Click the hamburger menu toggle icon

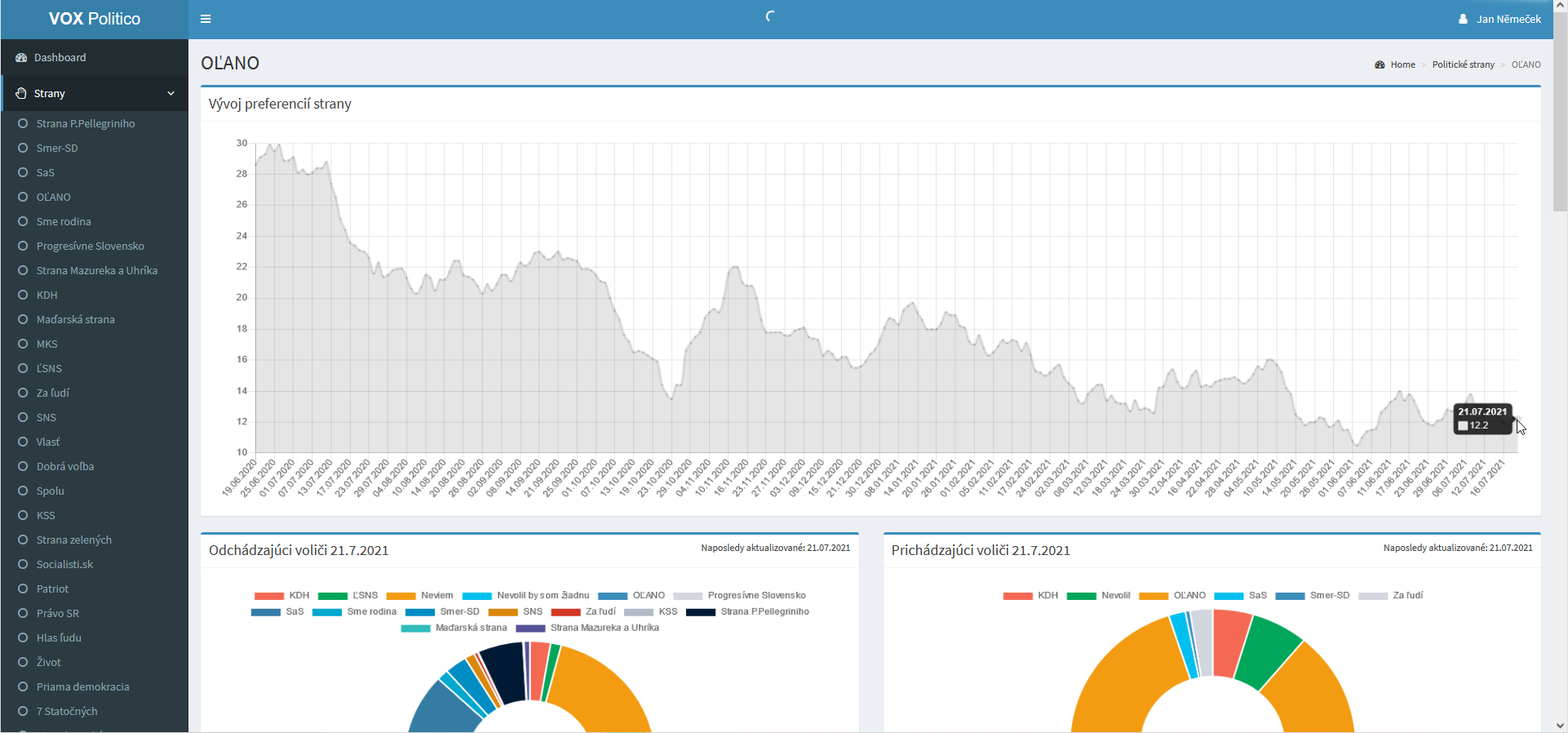tap(206, 19)
